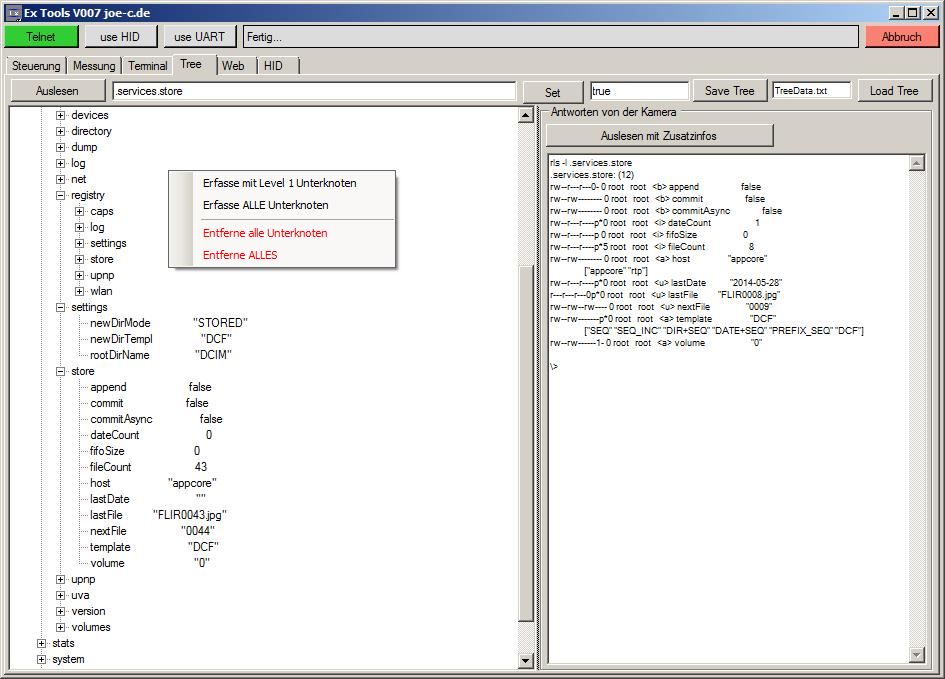
Task: Click the .services.store path input field
Action: point(314,91)
